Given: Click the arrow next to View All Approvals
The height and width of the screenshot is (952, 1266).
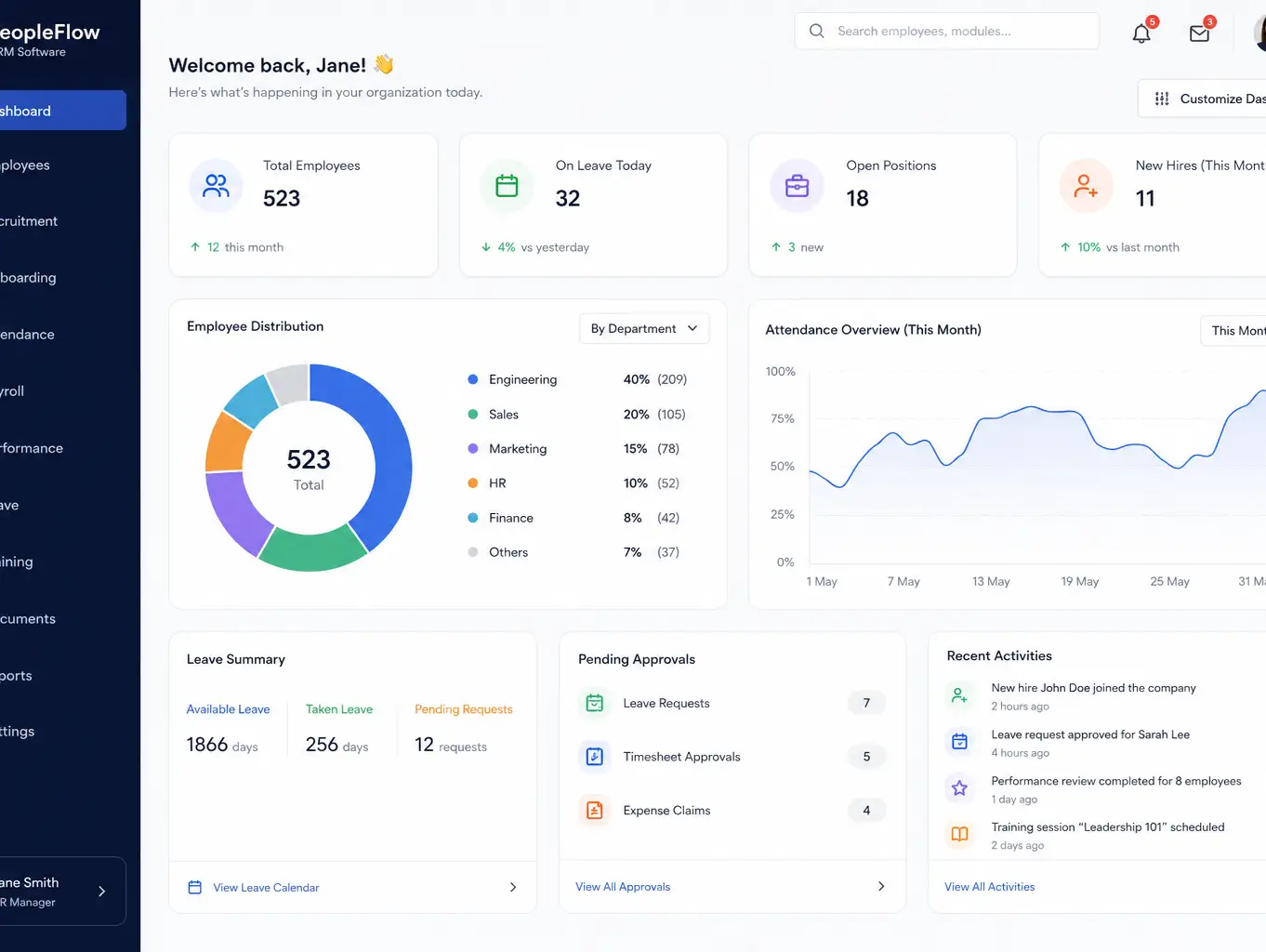Looking at the screenshot, I should click(x=881, y=887).
